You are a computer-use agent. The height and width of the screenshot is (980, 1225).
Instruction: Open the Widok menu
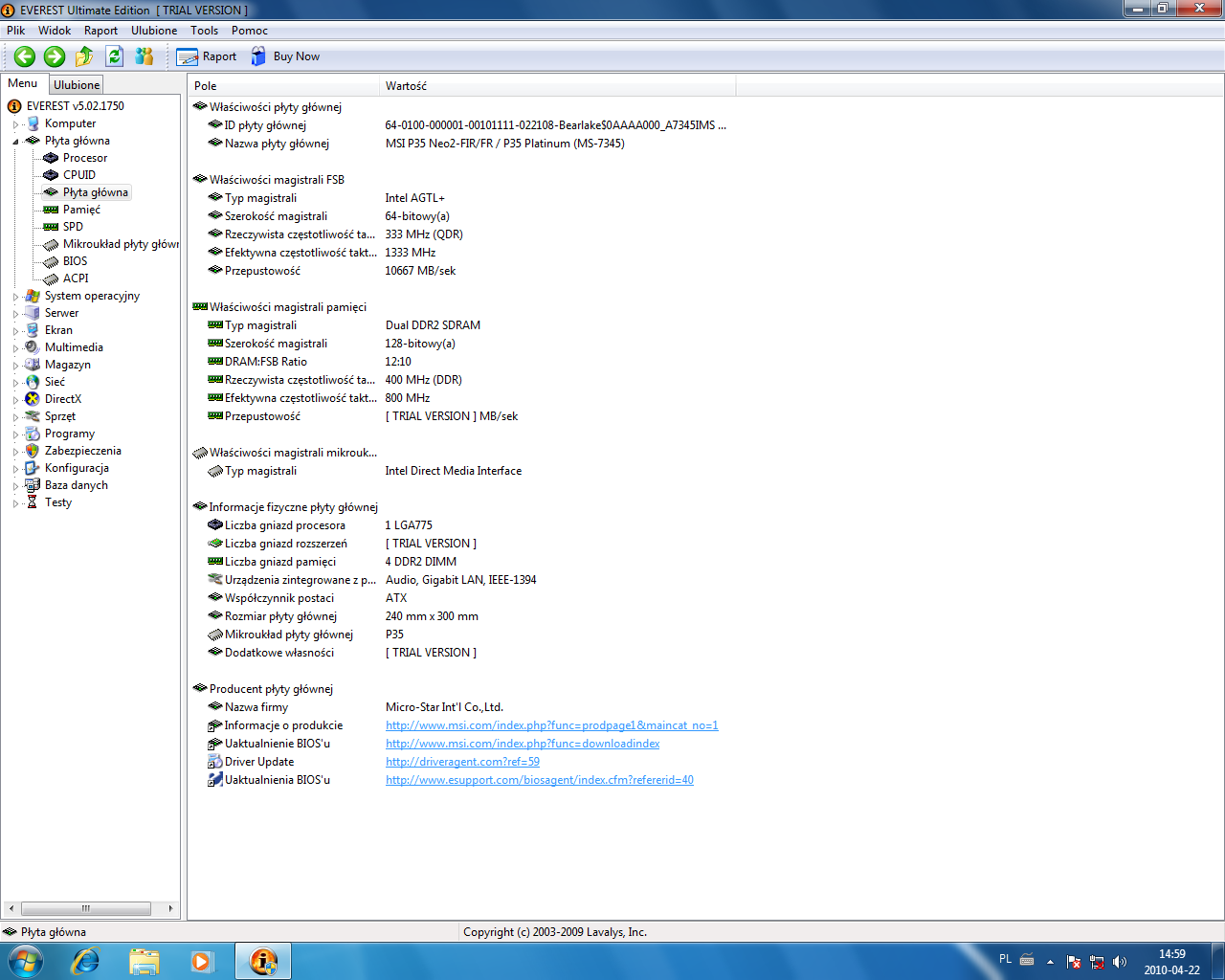click(55, 31)
